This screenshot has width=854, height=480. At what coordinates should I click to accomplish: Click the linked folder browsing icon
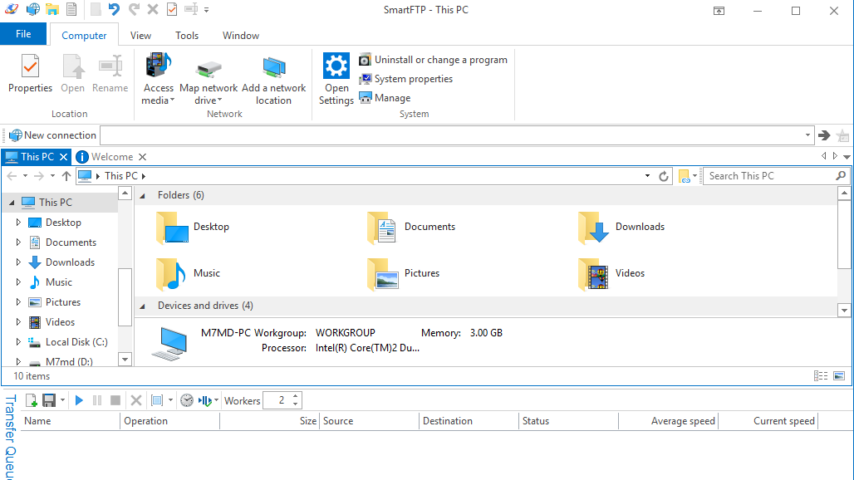685,176
